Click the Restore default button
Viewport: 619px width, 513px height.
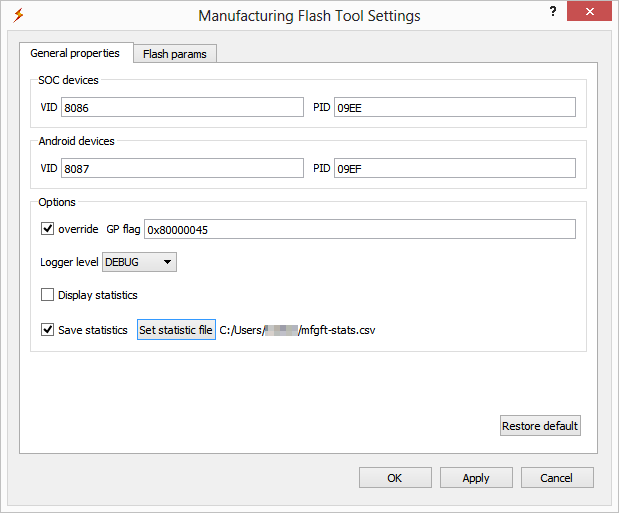[x=540, y=426]
